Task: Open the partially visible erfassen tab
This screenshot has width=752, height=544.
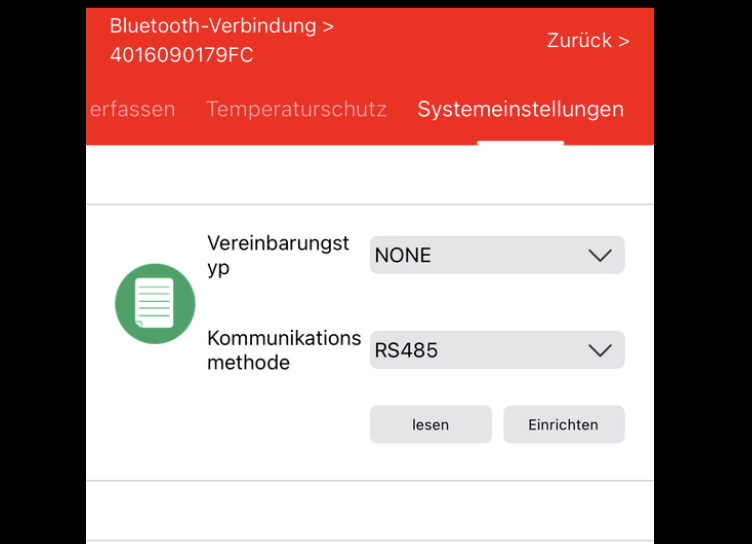Action: (132, 109)
